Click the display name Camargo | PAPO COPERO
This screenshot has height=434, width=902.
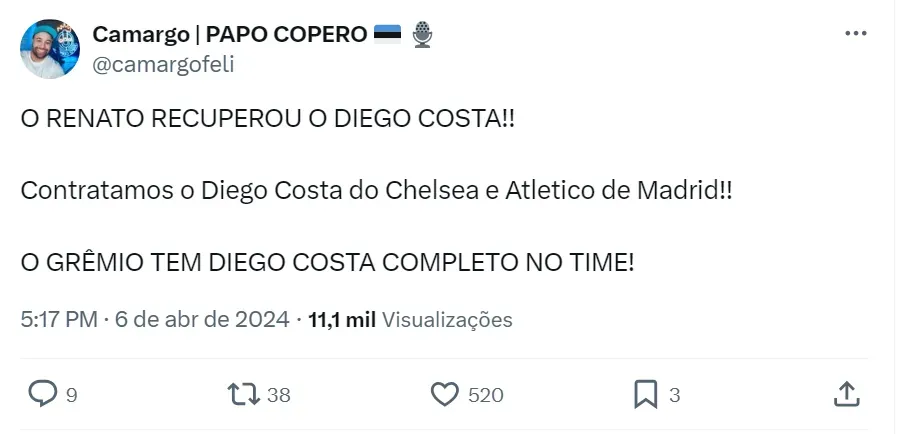229,35
